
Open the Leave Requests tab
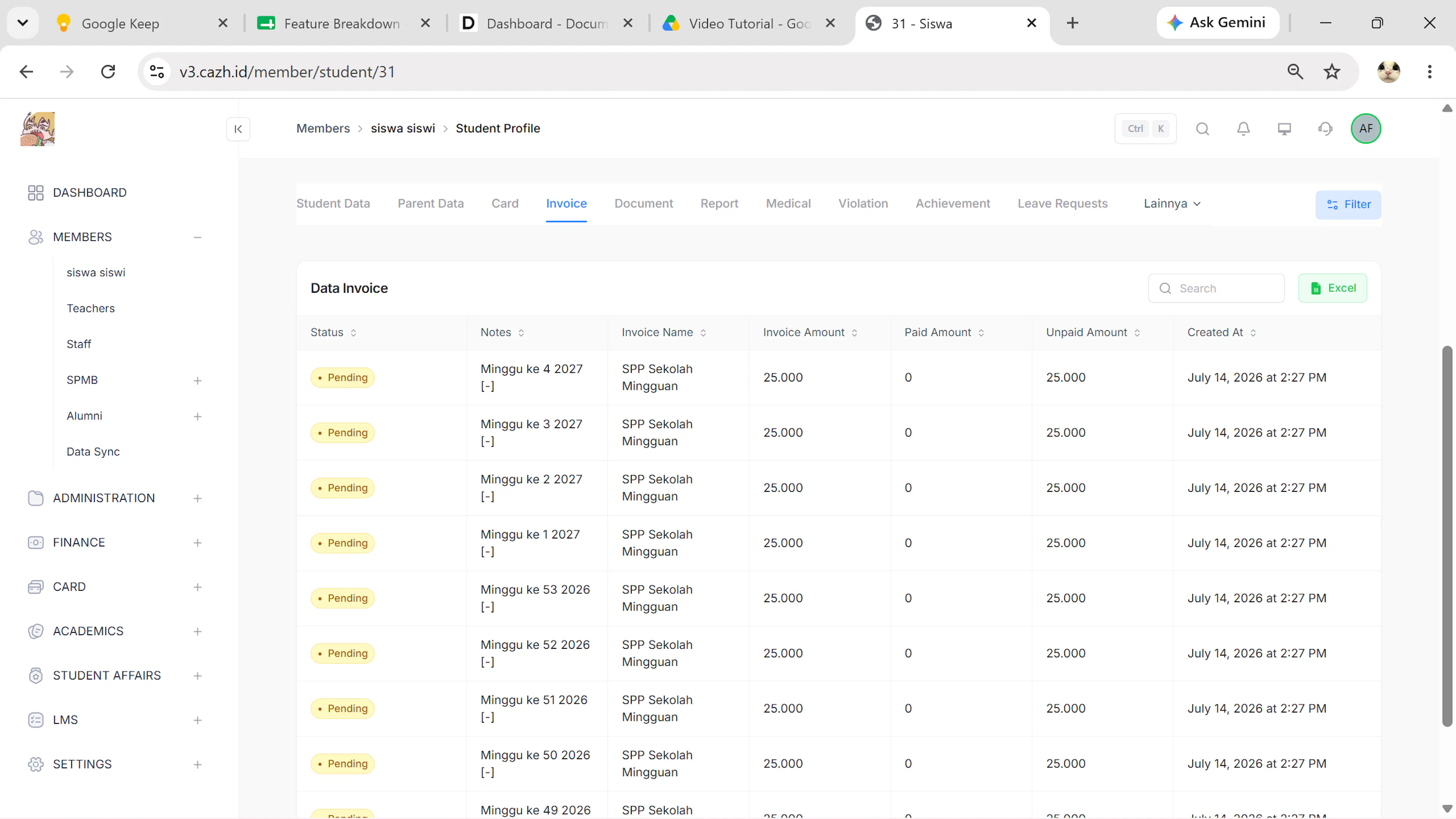[1062, 204]
